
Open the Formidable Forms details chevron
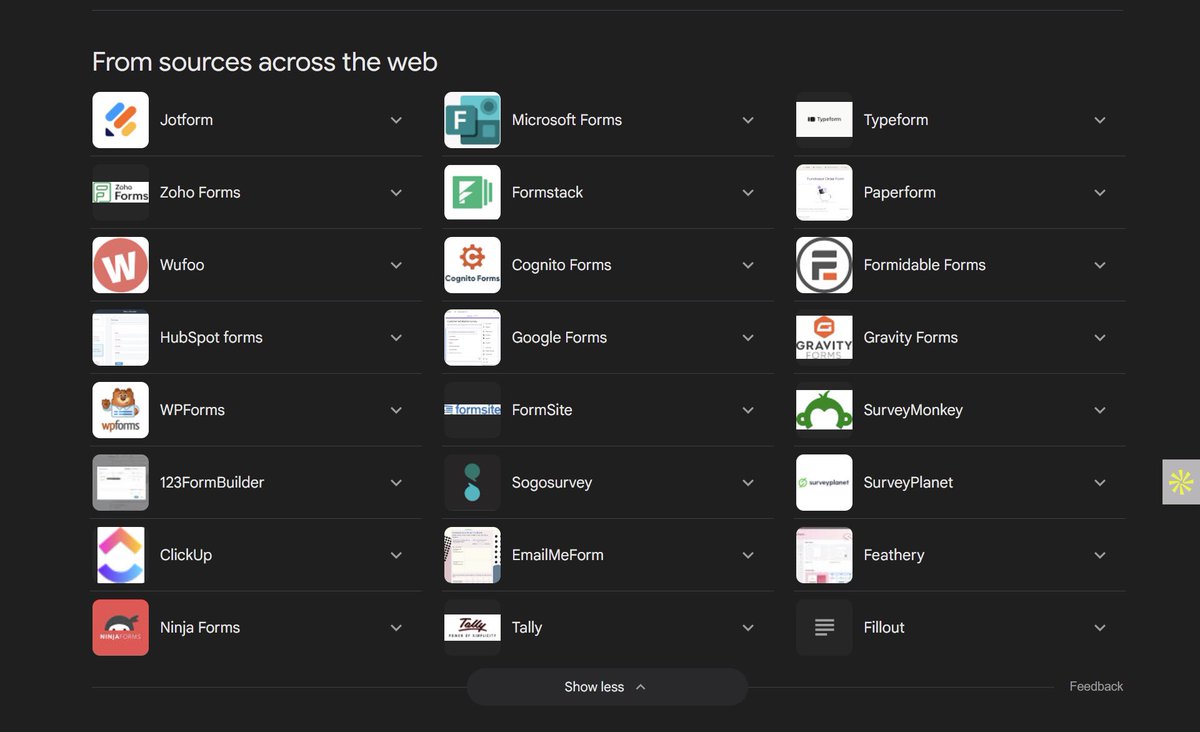pyautogui.click(x=1100, y=265)
